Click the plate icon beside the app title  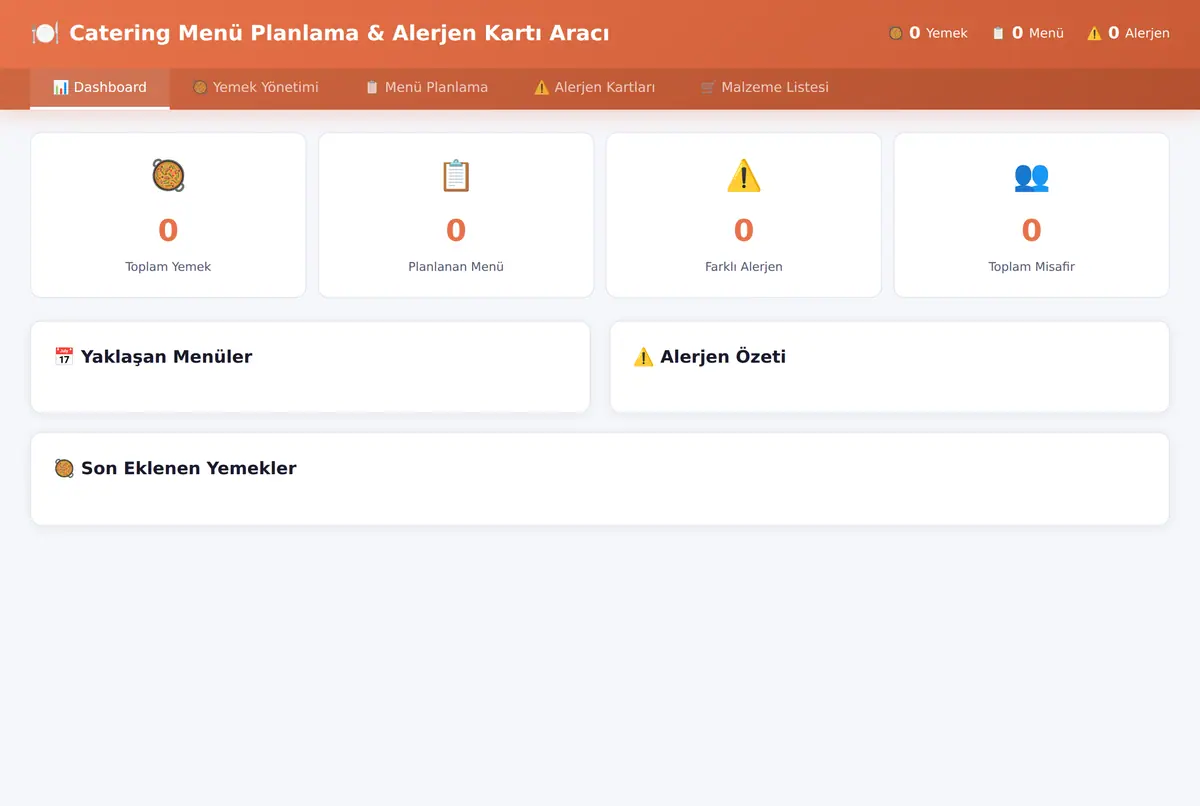click(45, 34)
